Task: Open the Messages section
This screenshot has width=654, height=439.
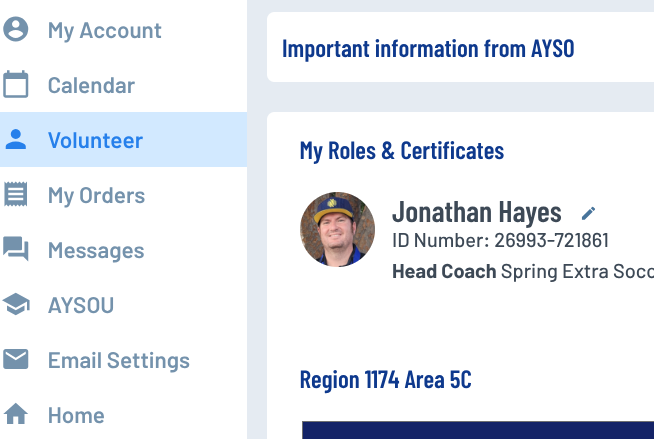Action: 96,250
